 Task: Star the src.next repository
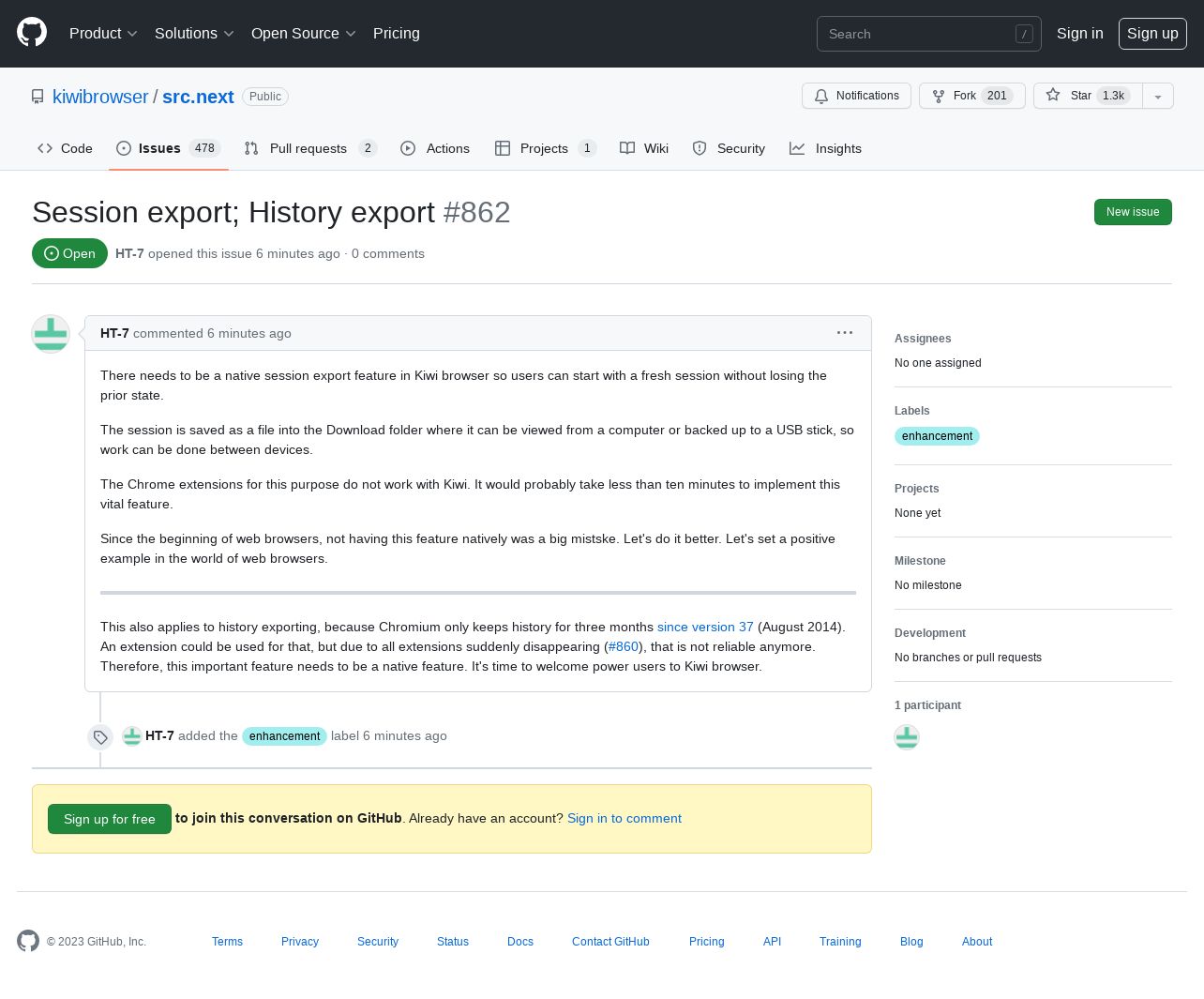click(x=1087, y=96)
